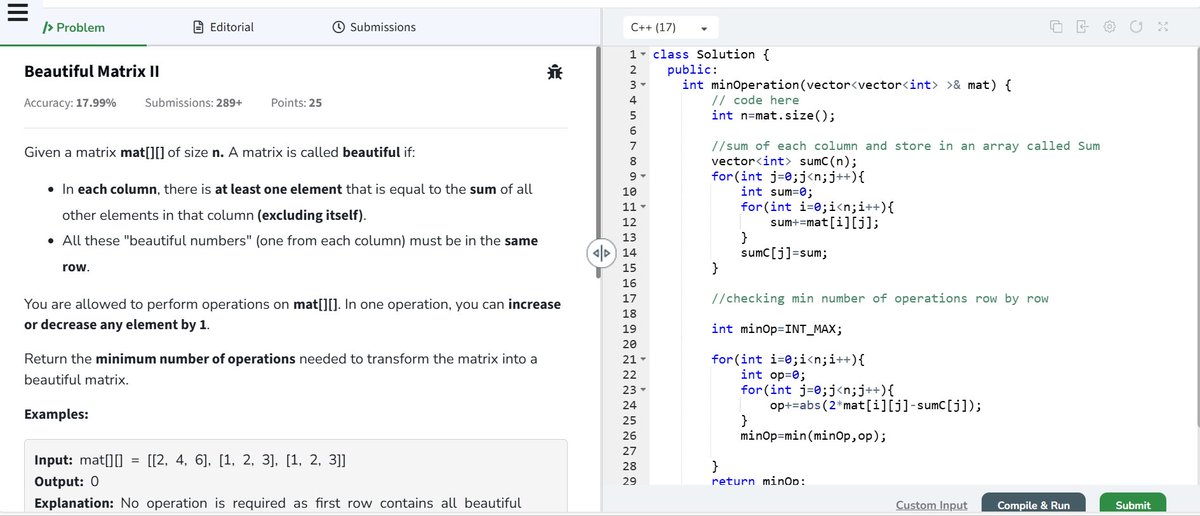Click line number 19 in the gutter

(x=630, y=328)
